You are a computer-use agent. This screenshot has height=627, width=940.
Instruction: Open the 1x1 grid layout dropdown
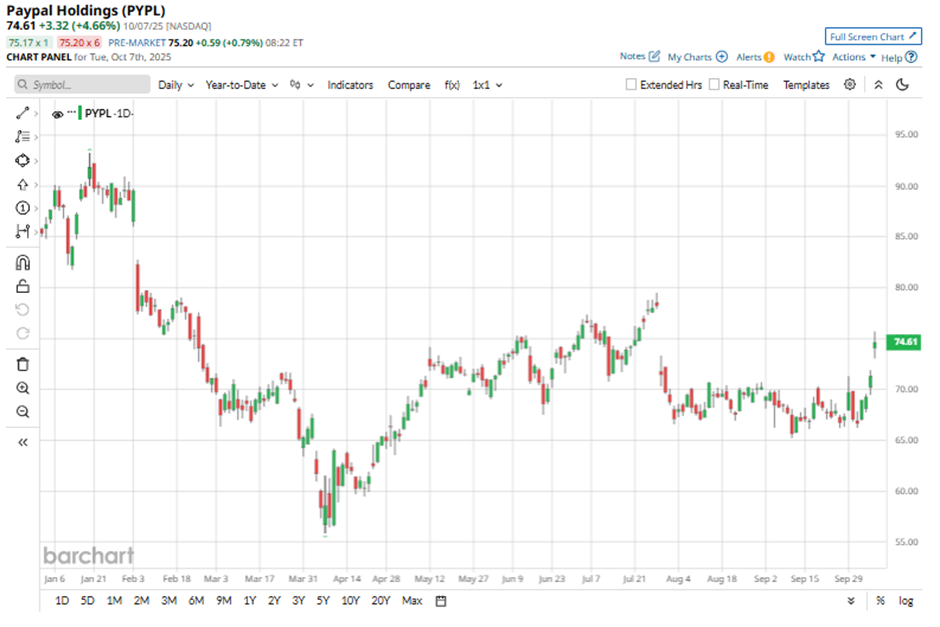[x=487, y=85]
